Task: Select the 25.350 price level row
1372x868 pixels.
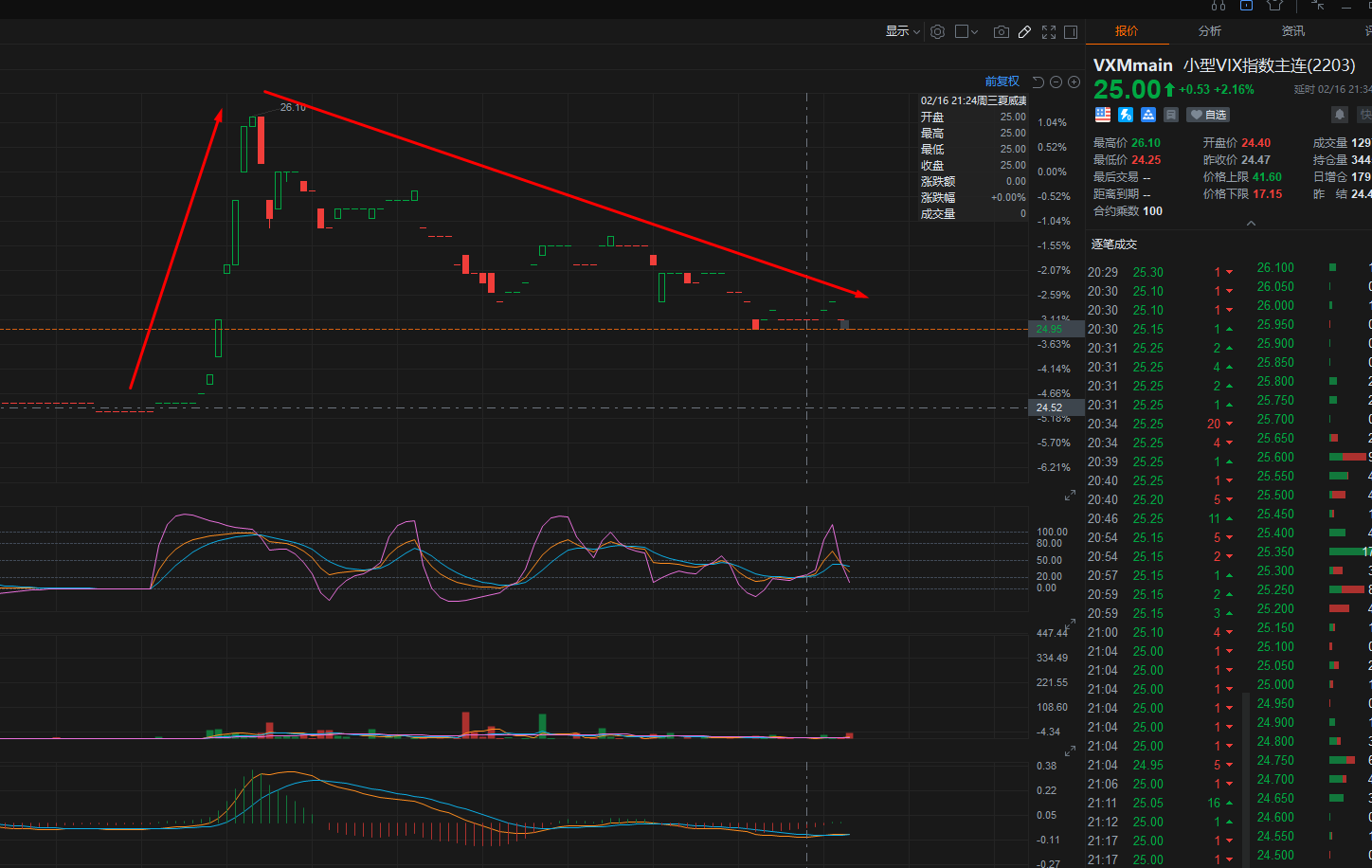Action: click(x=1313, y=552)
